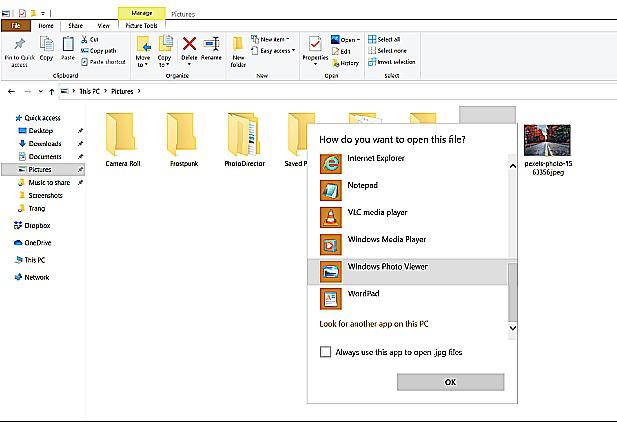Go back with the Back arrow
The image size is (617, 422).
(11, 91)
